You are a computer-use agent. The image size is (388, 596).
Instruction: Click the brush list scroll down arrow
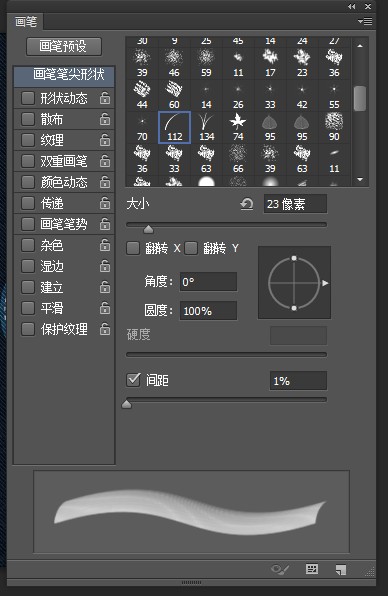pyautogui.click(x=360, y=179)
